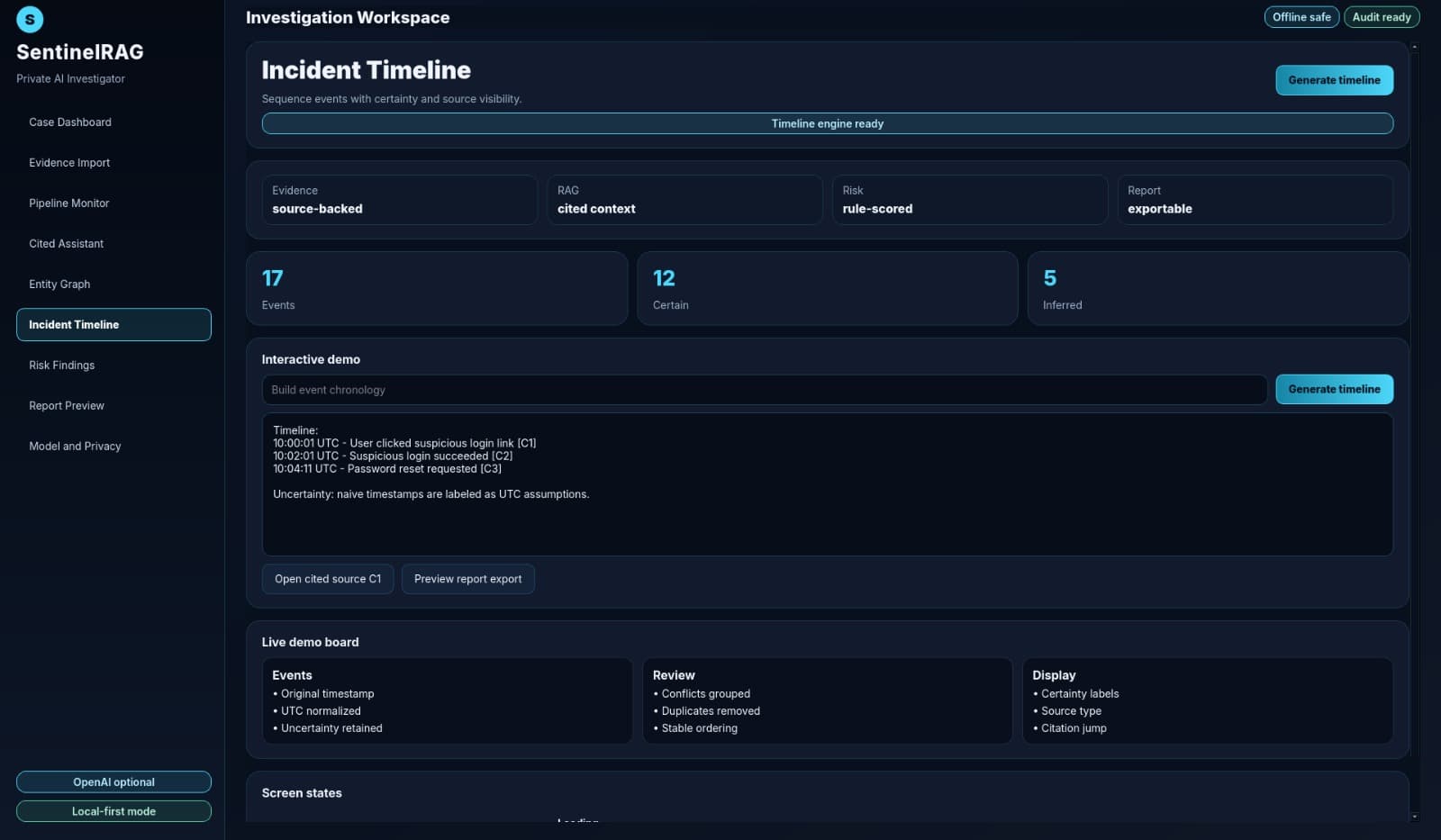The height and width of the screenshot is (840, 1441).
Task: Click the scrollbar up arrow
Action: coord(1415,46)
